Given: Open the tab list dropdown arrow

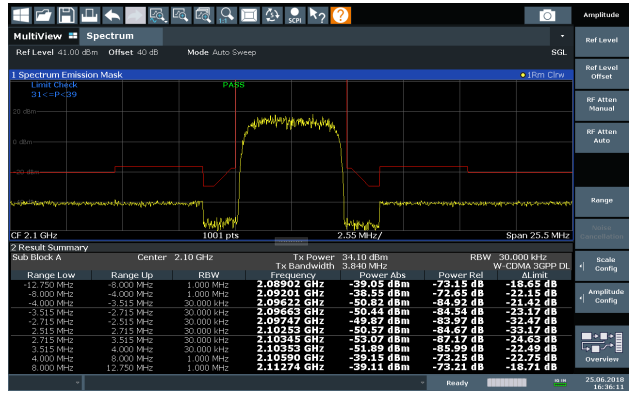Looking at the screenshot, I should [x=562, y=36].
